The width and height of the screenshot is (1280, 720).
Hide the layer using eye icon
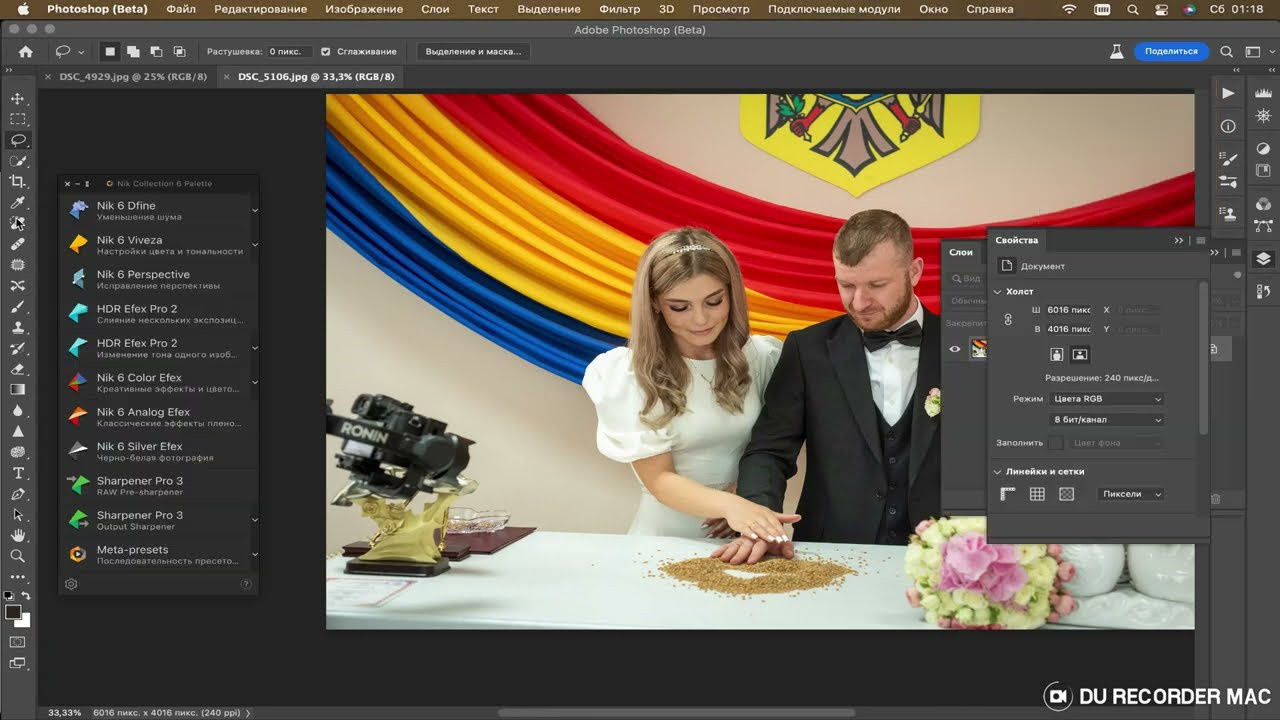coord(955,349)
